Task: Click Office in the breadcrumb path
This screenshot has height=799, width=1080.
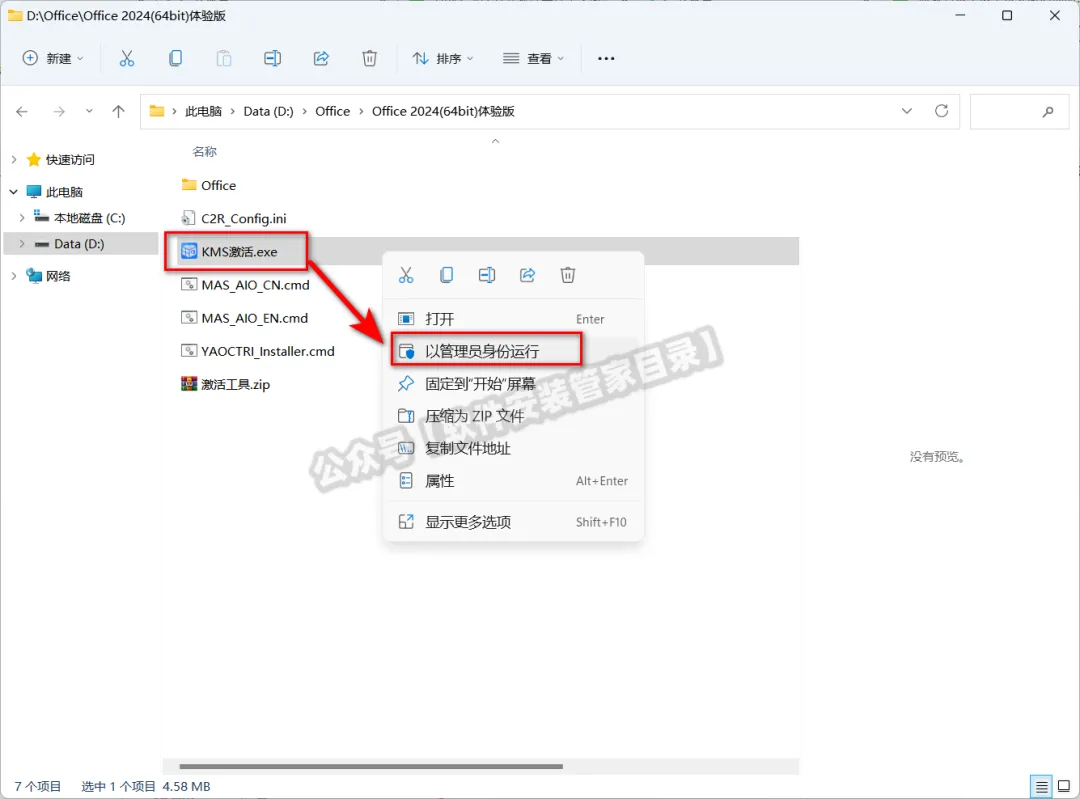Action: point(333,111)
